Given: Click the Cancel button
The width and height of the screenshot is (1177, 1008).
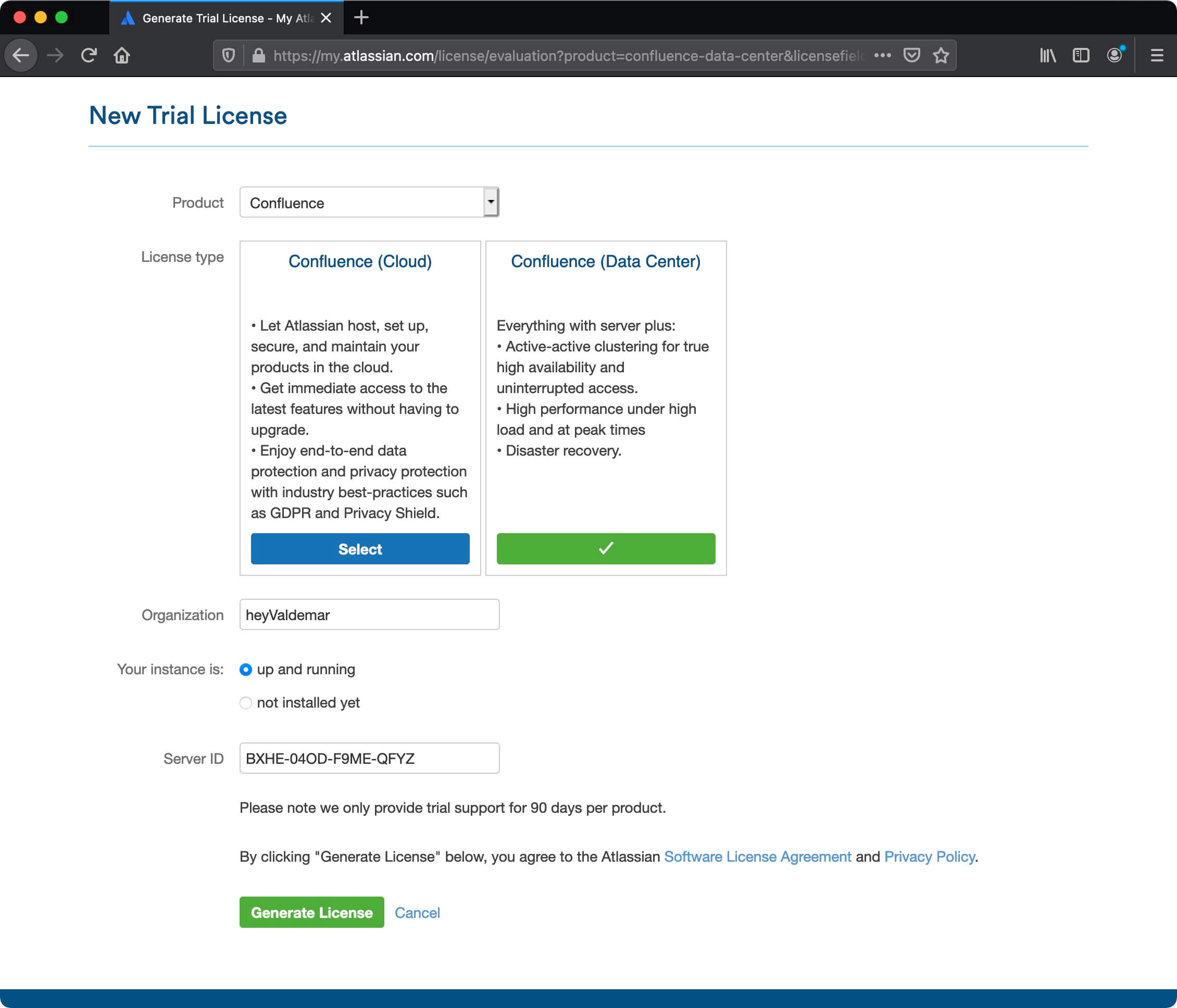Looking at the screenshot, I should pyautogui.click(x=418, y=912).
